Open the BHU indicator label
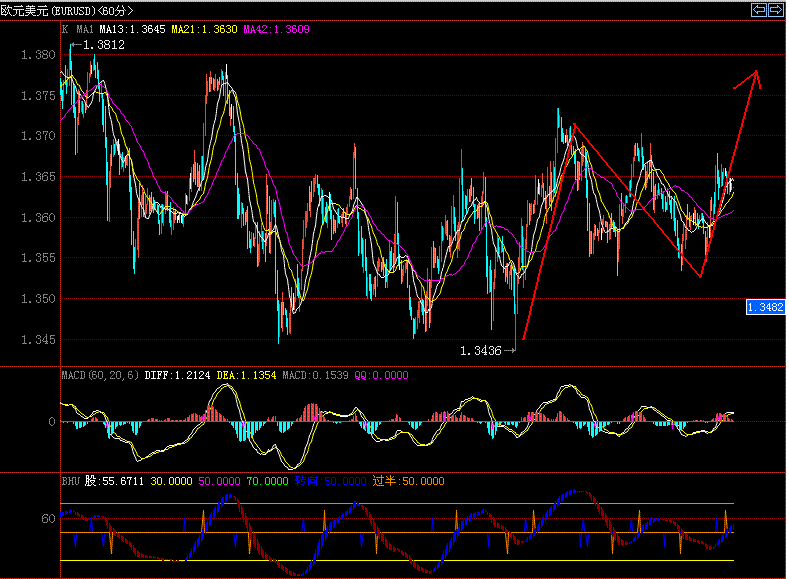This screenshot has width=789, height=579. [70, 481]
